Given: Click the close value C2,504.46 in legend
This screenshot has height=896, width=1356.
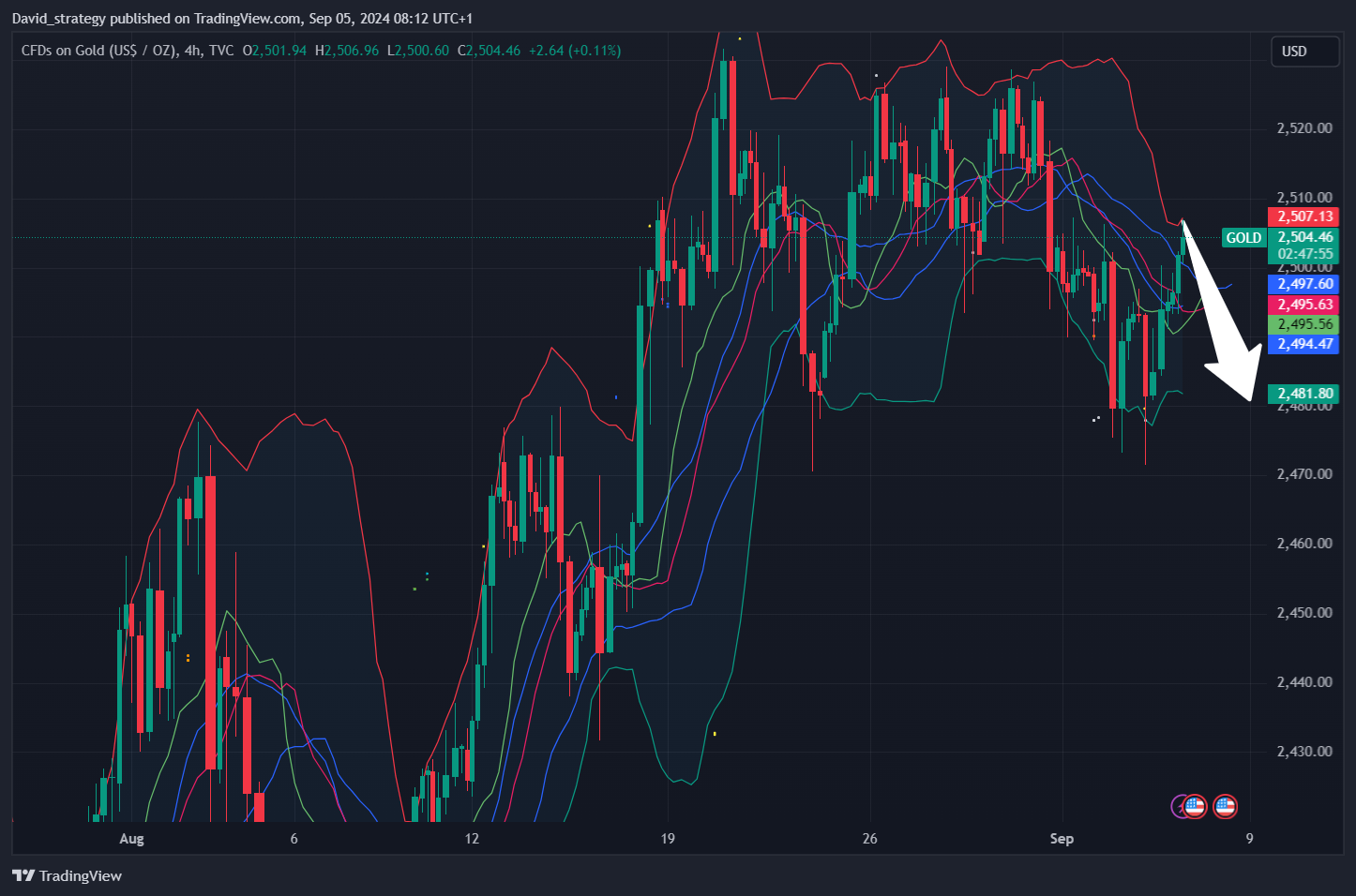Looking at the screenshot, I should point(489,51).
